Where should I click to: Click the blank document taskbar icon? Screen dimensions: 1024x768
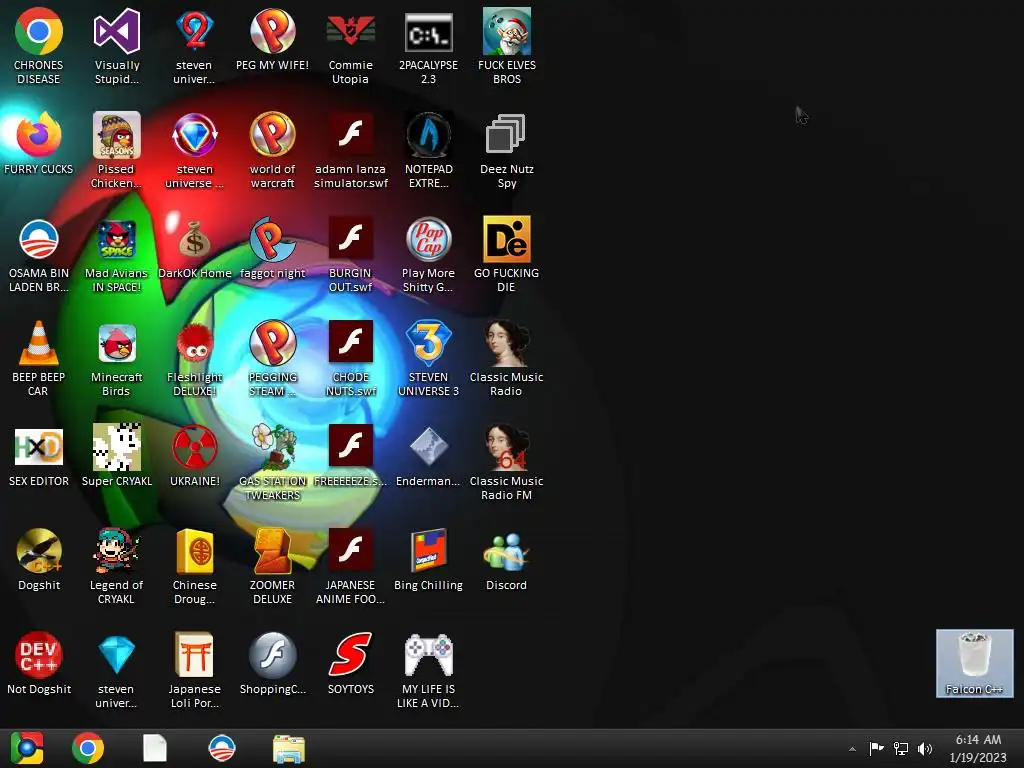click(x=155, y=748)
